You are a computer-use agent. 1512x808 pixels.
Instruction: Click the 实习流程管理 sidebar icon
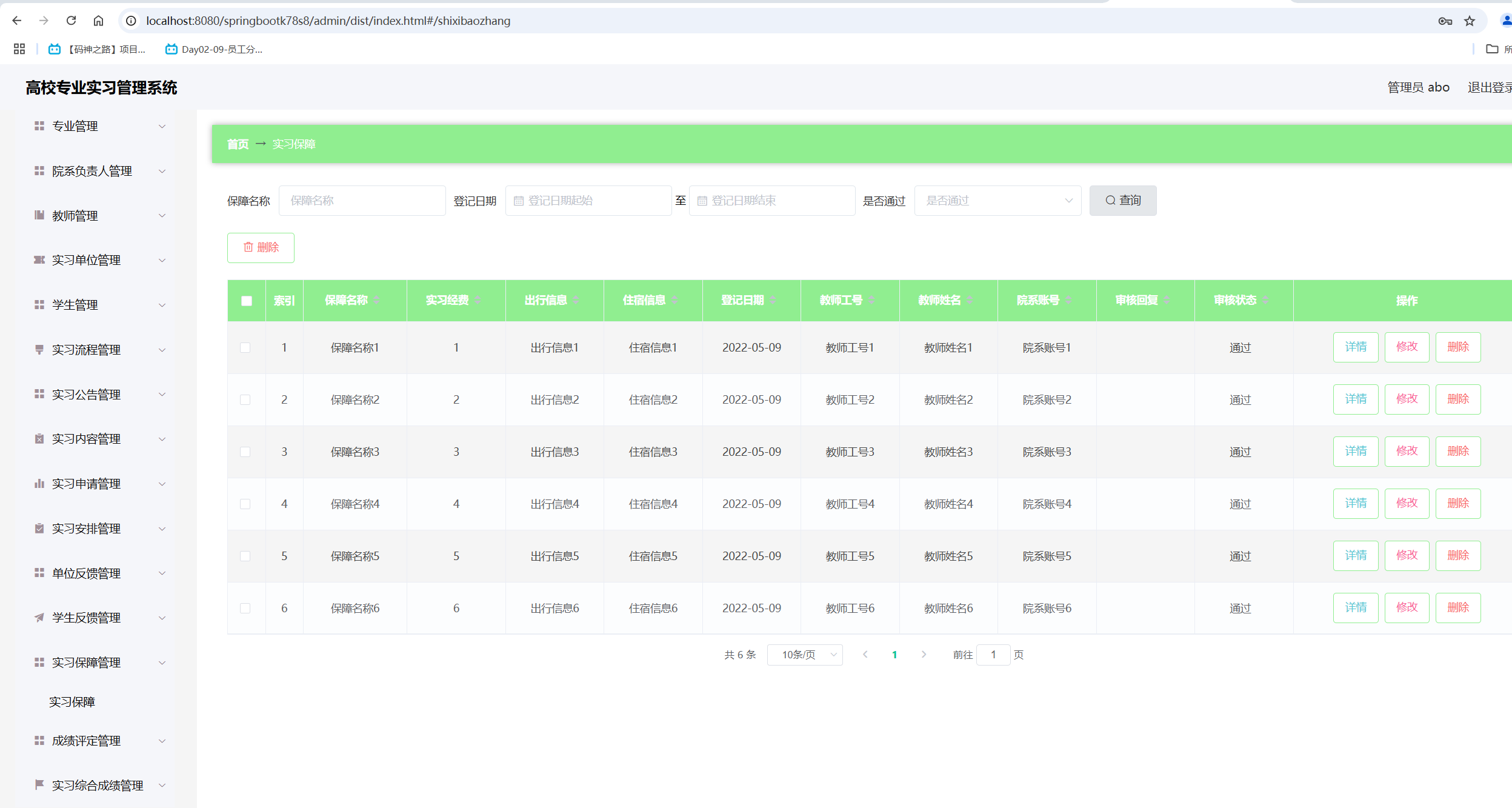point(39,349)
